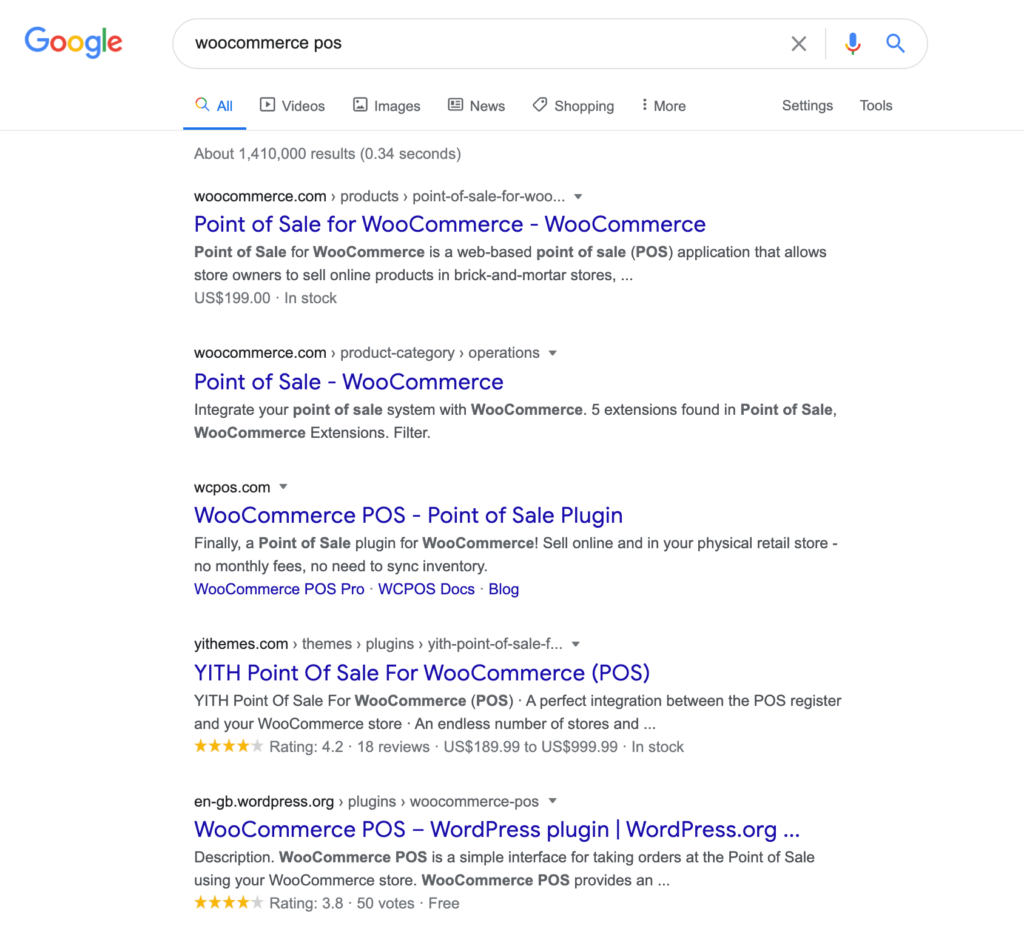The width and height of the screenshot is (1024, 940).
Task: Start voice search with the microphone icon
Action: click(x=852, y=43)
